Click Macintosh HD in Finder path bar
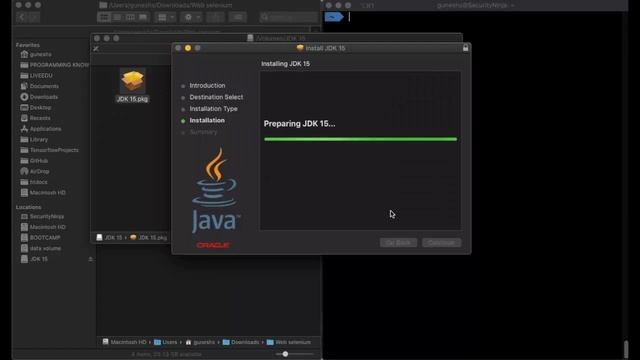 point(124,342)
